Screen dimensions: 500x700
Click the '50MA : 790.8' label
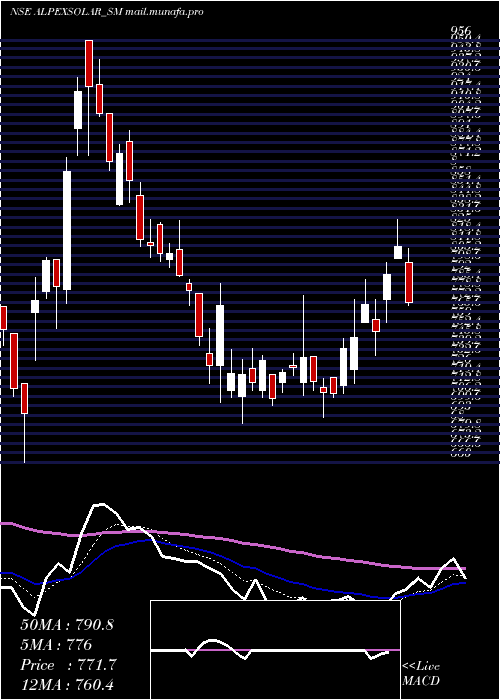(x=67, y=625)
